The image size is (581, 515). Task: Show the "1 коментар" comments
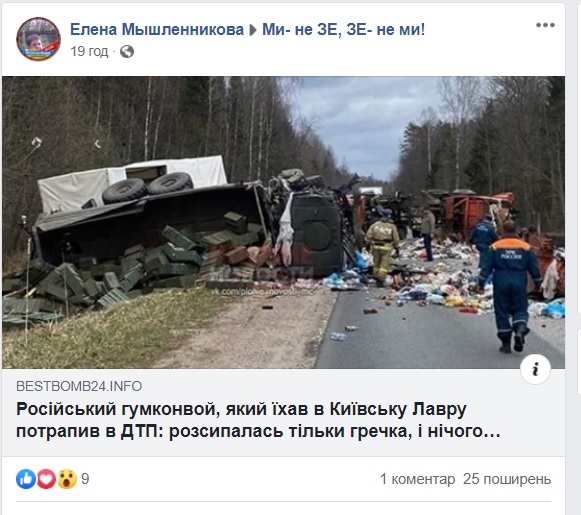[417, 479]
